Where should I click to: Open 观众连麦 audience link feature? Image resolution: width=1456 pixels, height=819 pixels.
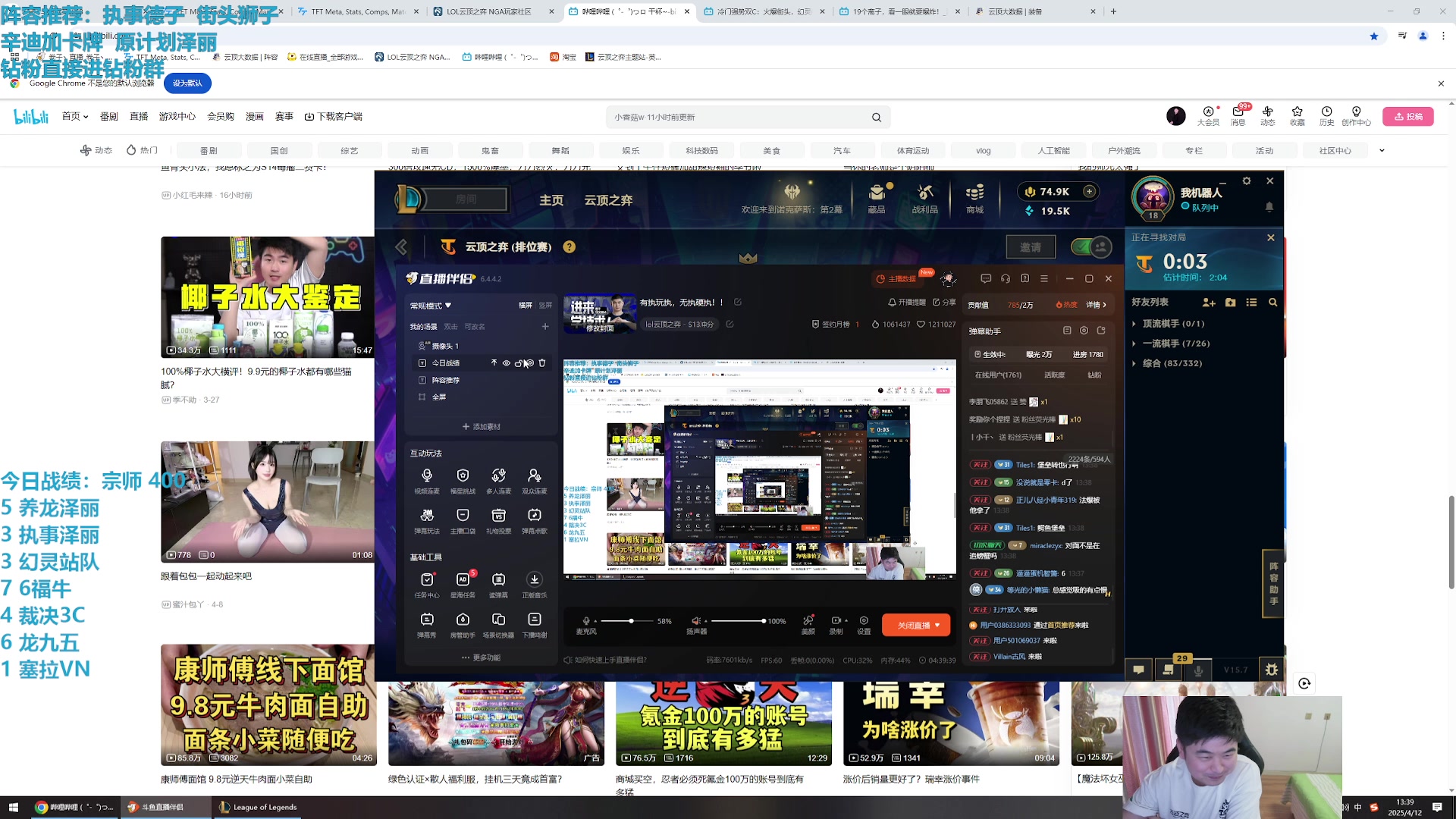535,481
